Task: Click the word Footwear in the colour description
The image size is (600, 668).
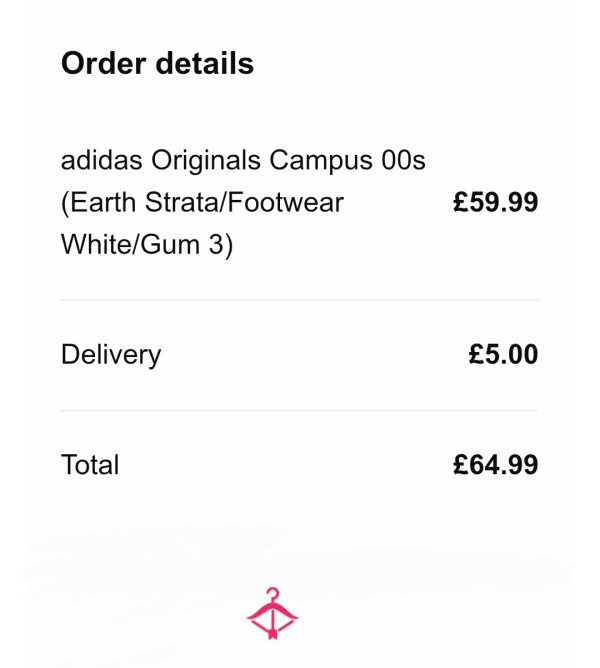Action: point(286,202)
